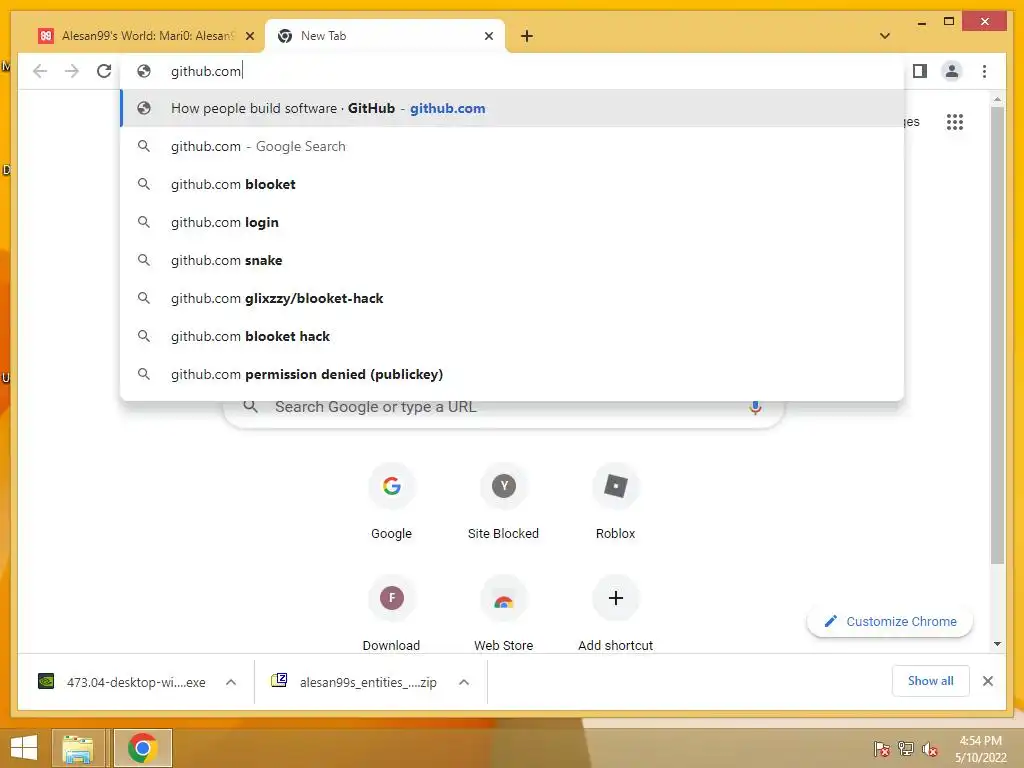This screenshot has width=1024, height=768.
Task: Dismiss the downloads bar
Action: click(x=987, y=681)
